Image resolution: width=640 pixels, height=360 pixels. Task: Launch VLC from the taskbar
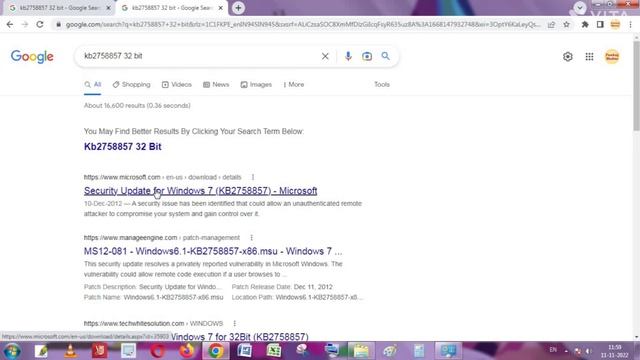(70, 351)
